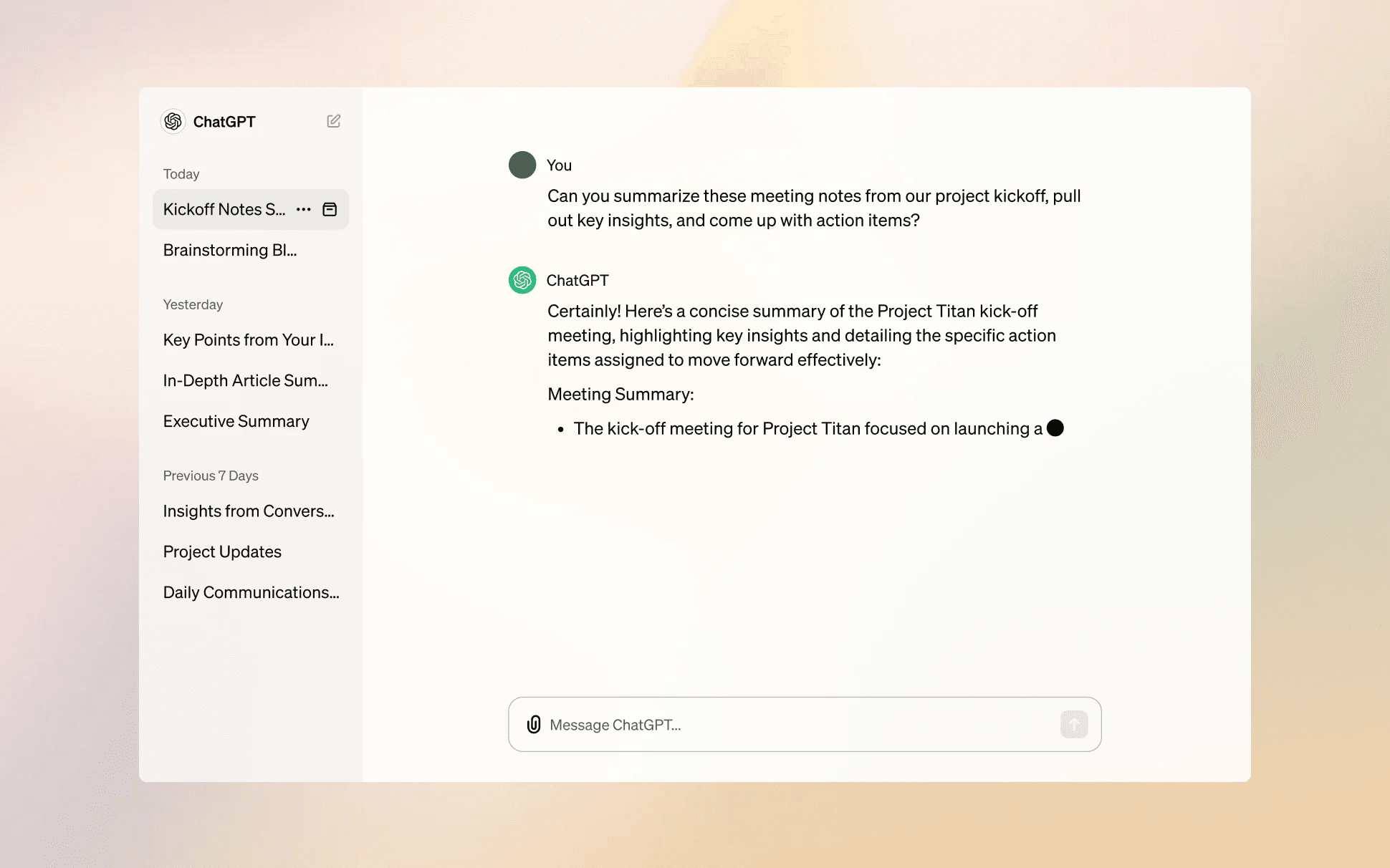Click the In-Depth Article Sum... entry
The width and height of the screenshot is (1390, 868).
(245, 380)
